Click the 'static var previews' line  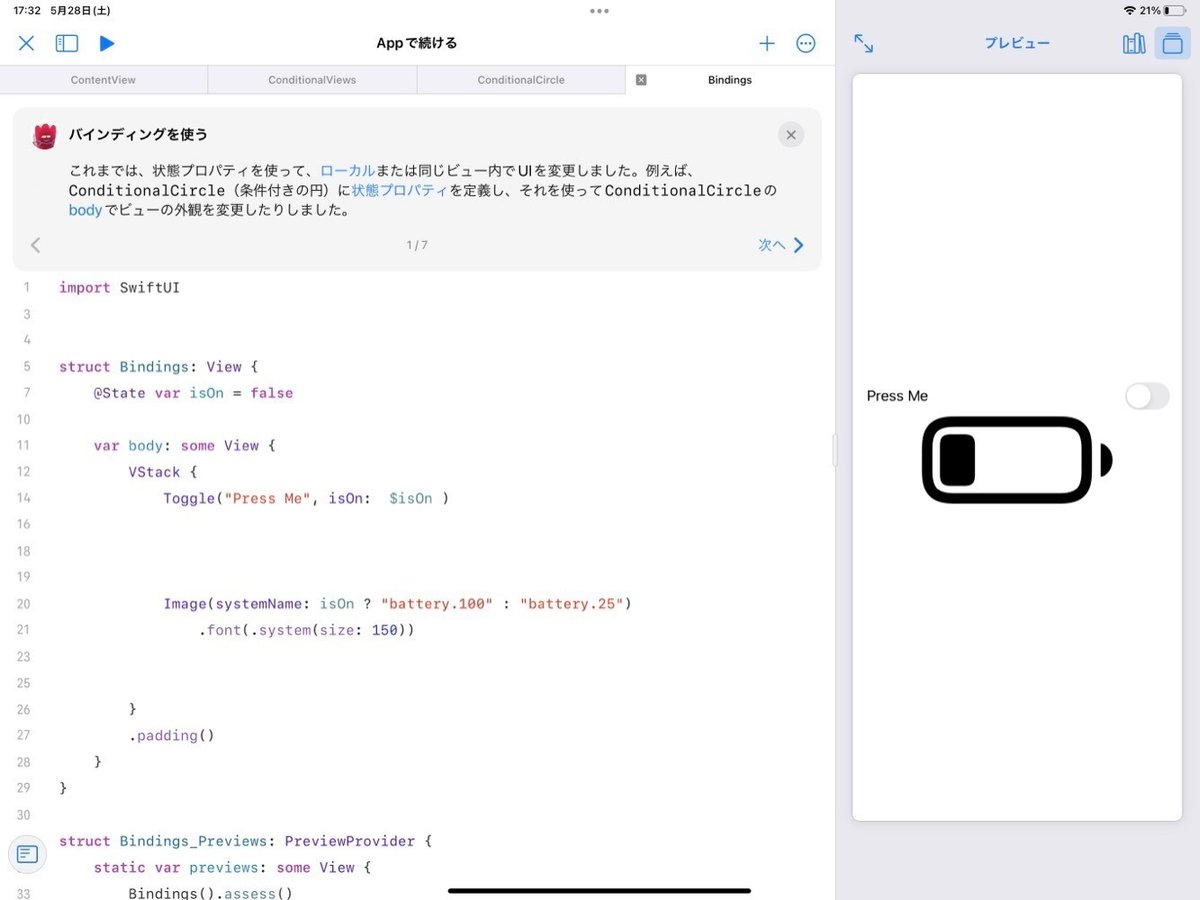(x=232, y=867)
